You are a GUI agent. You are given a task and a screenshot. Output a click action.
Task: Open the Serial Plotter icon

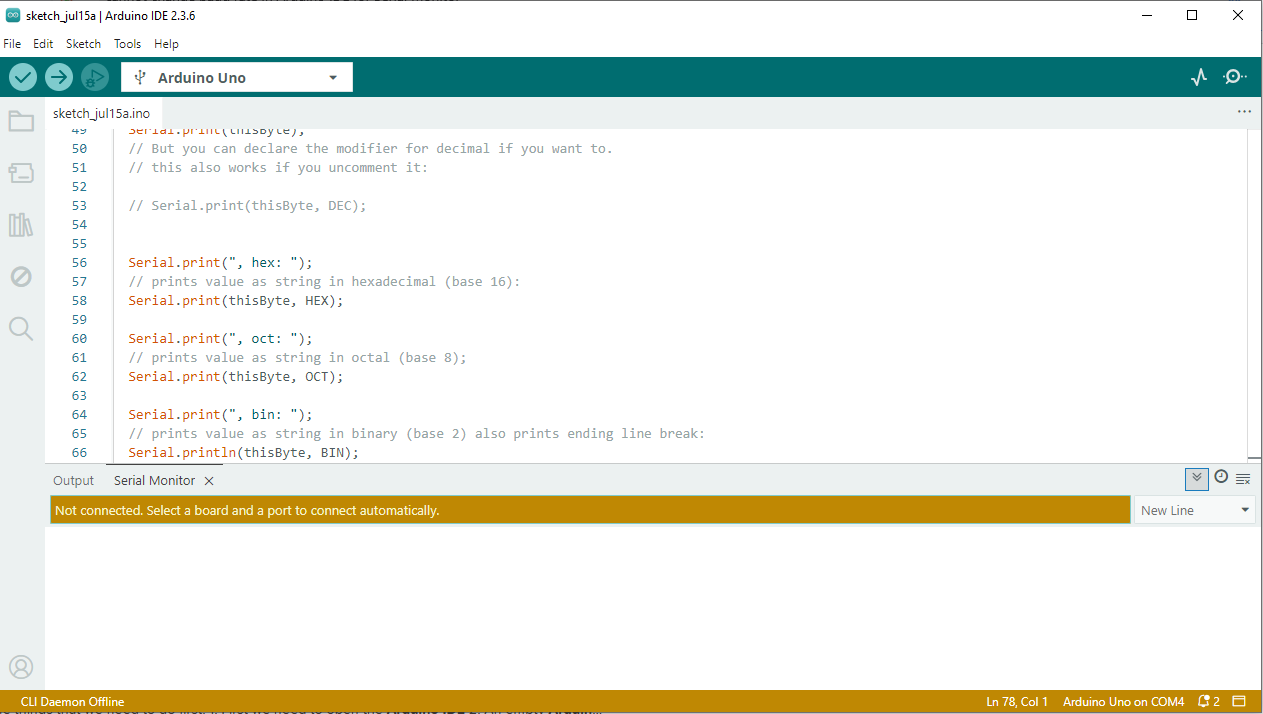pyautogui.click(x=1198, y=76)
